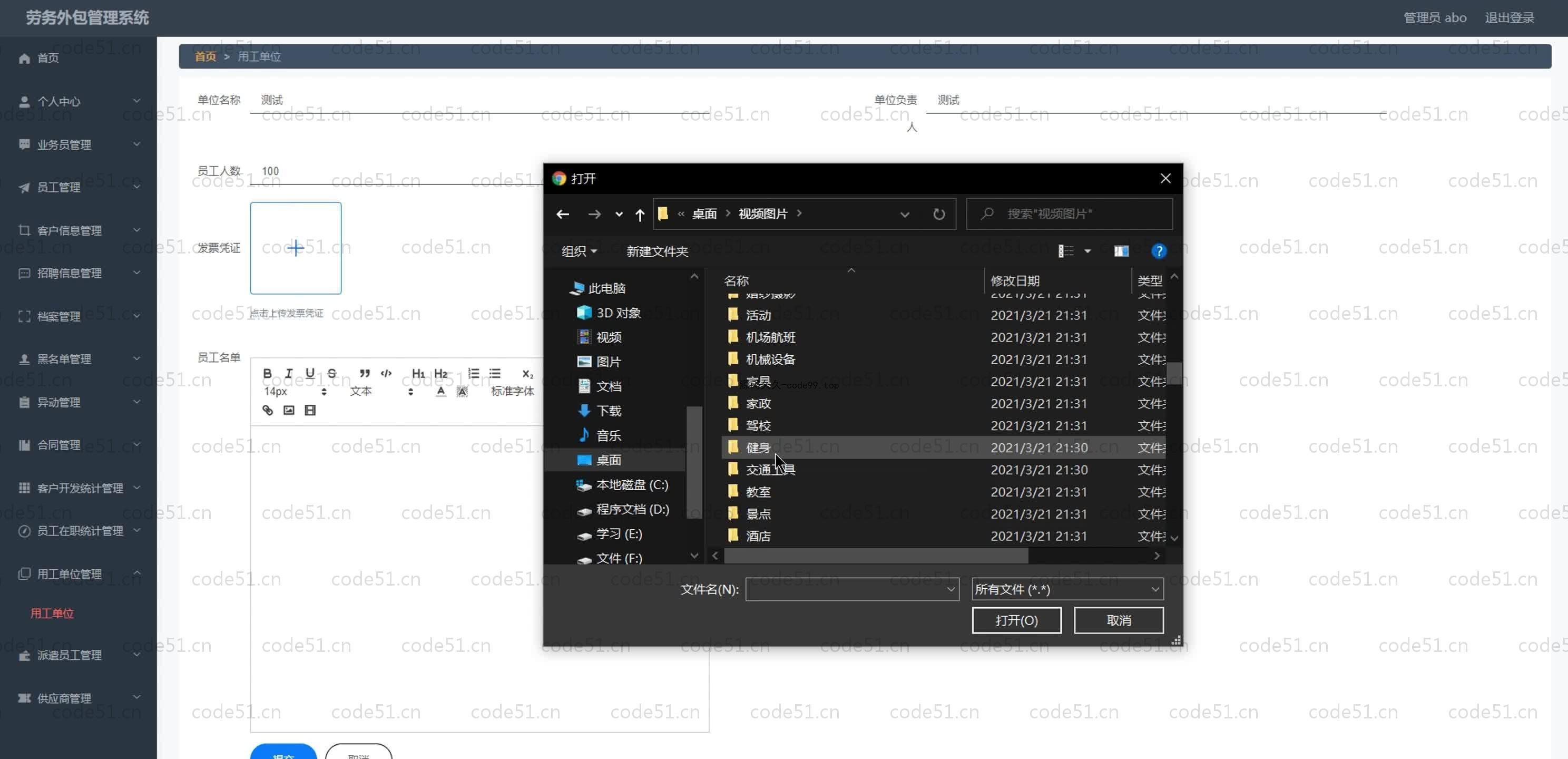Open background color picker in editor
The height and width of the screenshot is (759, 1568).
click(462, 391)
